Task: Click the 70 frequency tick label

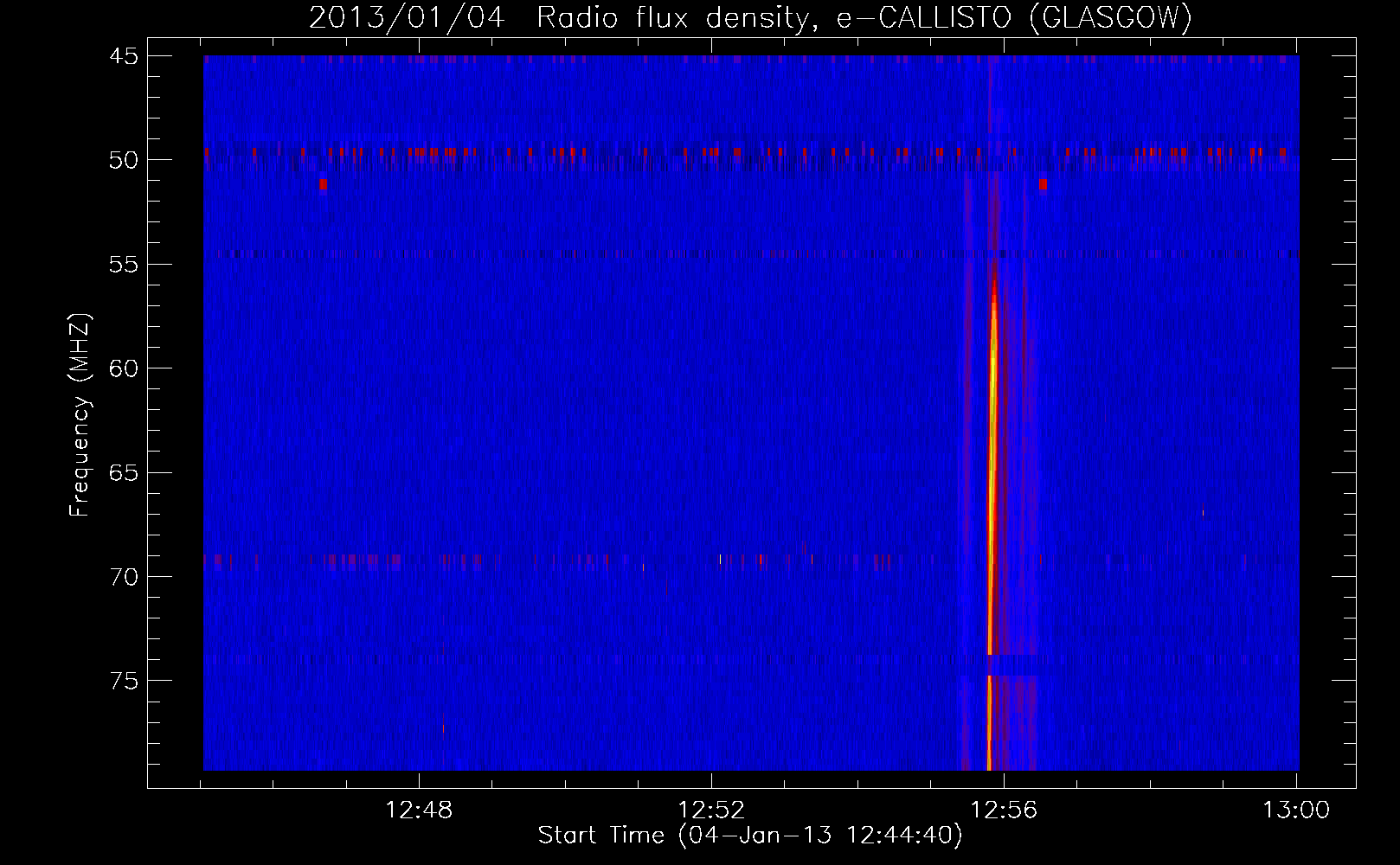Action: coord(124,577)
